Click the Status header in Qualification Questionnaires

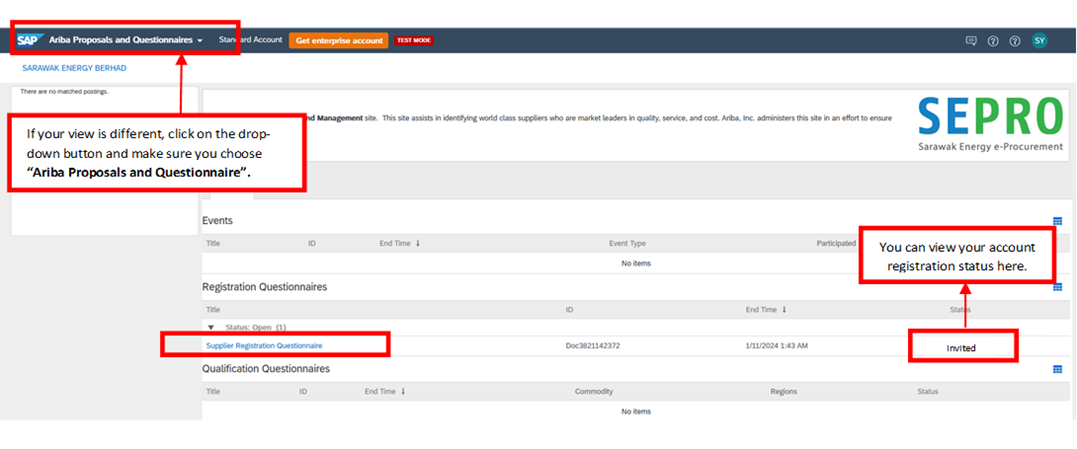(927, 391)
